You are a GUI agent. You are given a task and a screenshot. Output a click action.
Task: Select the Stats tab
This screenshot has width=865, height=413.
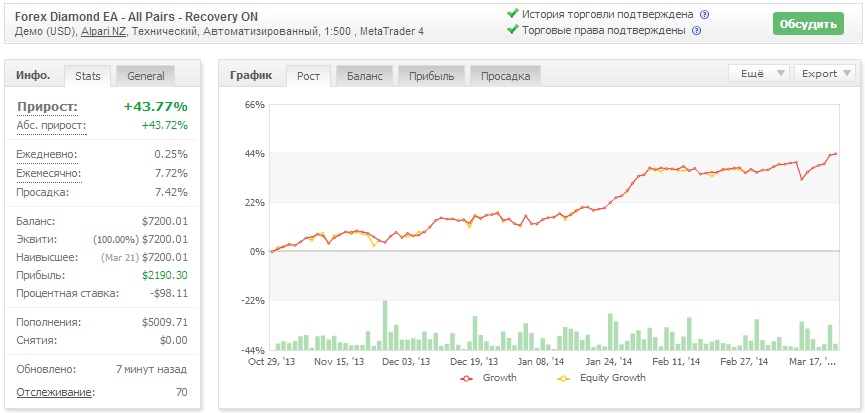tap(88, 75)
